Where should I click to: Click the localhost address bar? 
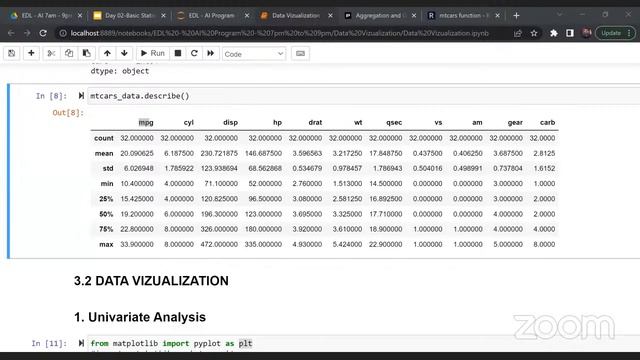(280, 33)
